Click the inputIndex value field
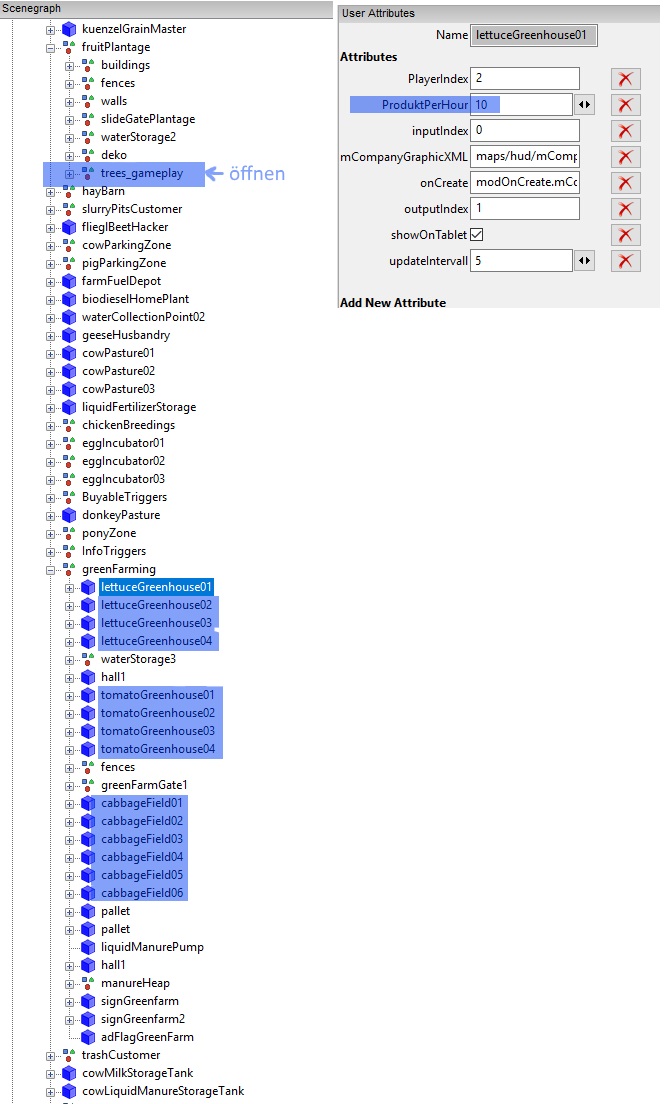664x1104 pixels. tap(525, 131)
